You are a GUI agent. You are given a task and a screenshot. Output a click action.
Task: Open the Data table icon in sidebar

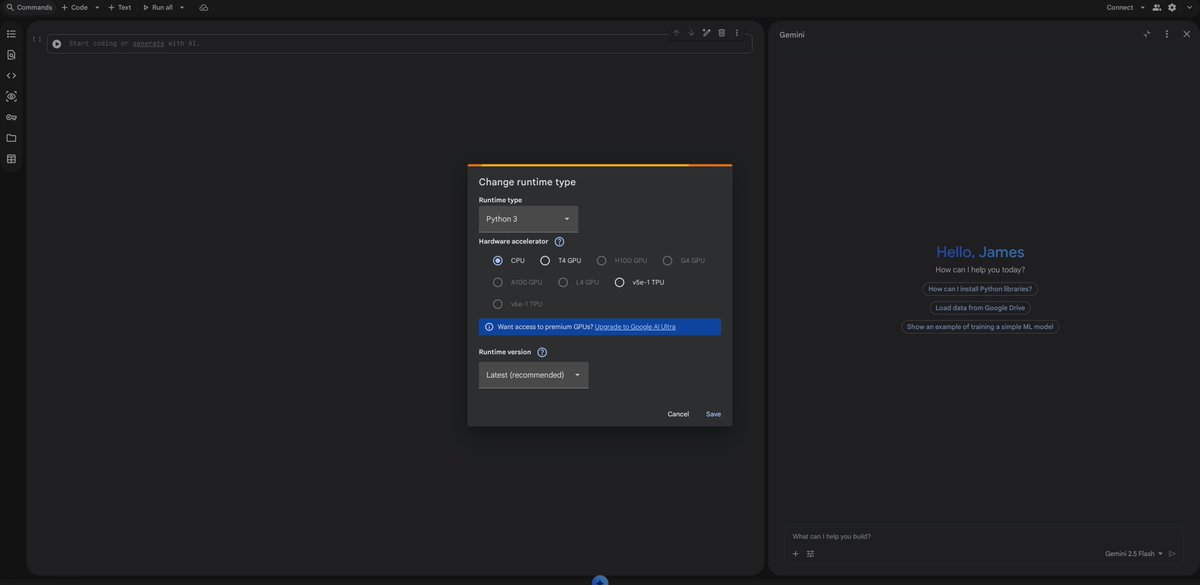11,159
